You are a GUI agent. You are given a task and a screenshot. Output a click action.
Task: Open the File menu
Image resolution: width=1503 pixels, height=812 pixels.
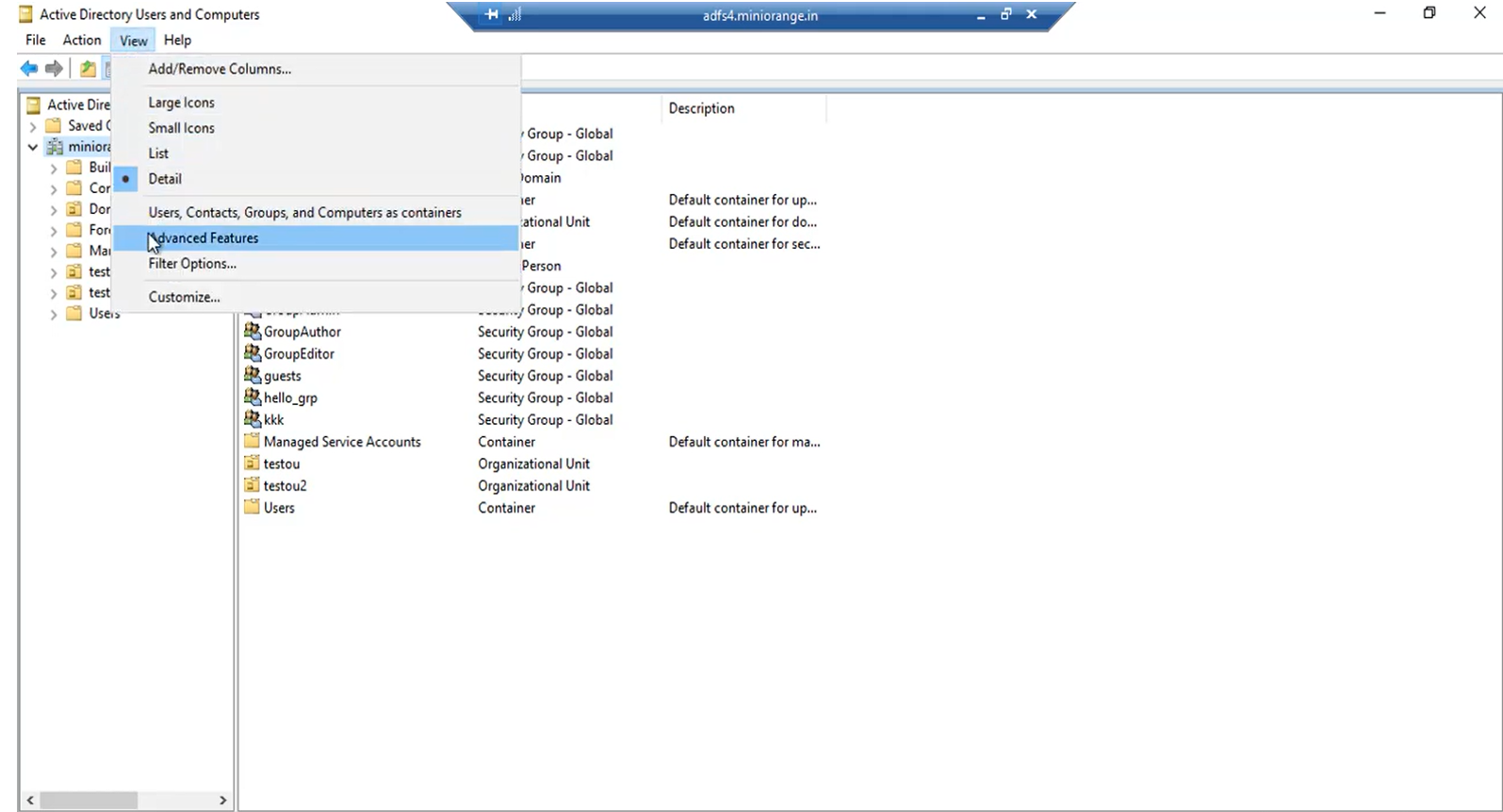[36, 41]
